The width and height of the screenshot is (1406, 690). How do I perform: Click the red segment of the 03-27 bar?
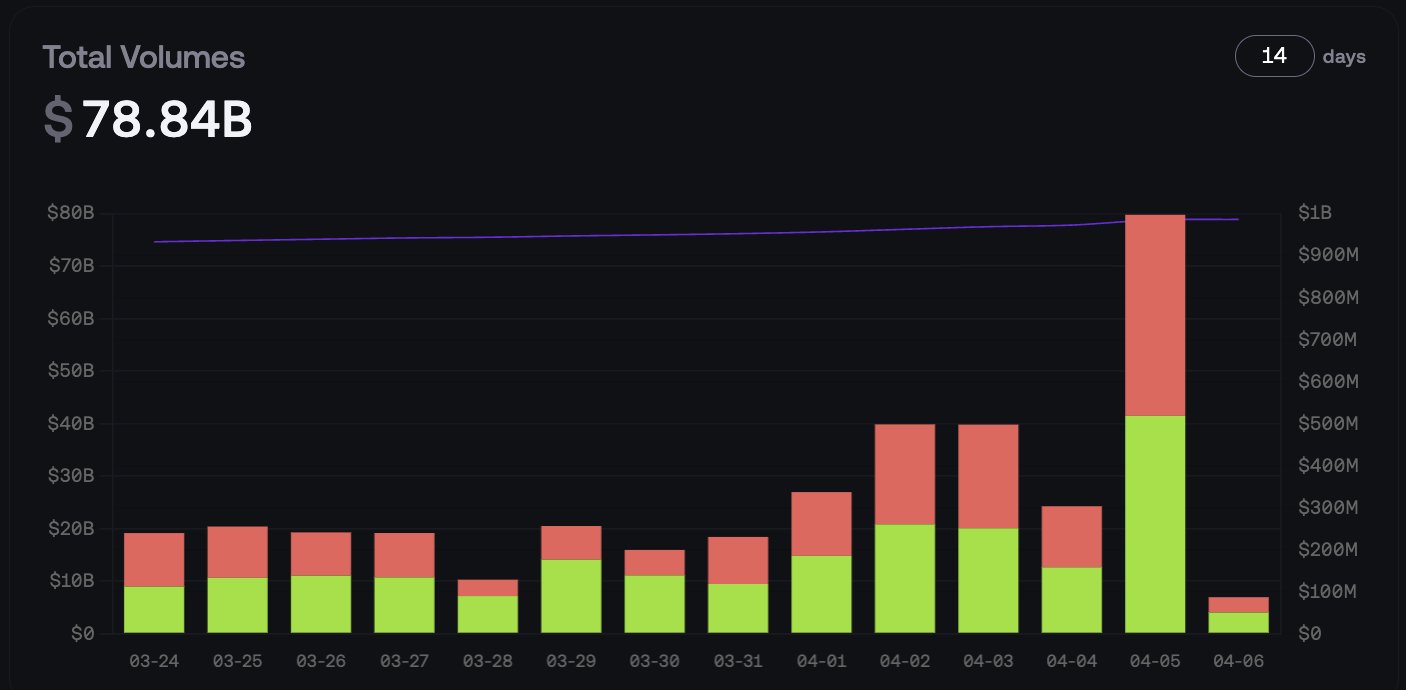(x=404, y=555)
